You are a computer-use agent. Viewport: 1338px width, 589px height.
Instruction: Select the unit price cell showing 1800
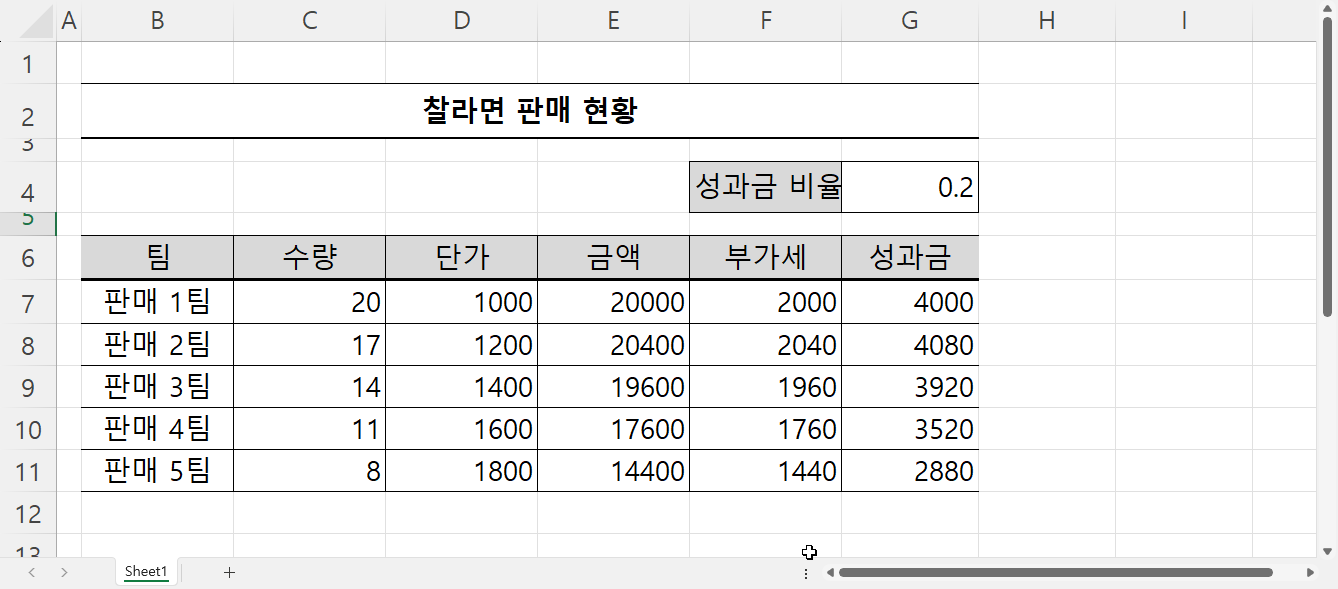pos(462,471)
